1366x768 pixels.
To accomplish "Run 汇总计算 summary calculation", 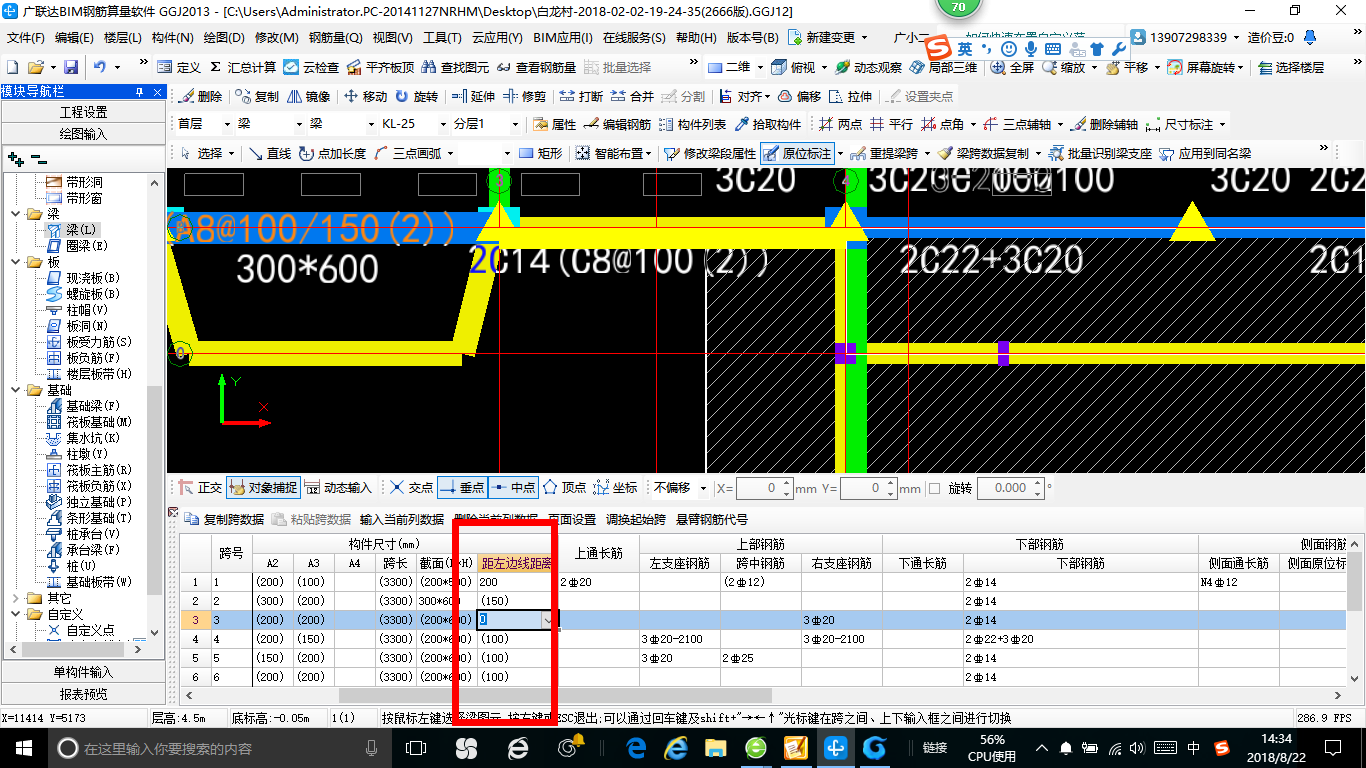I will [x=242, y=67].
